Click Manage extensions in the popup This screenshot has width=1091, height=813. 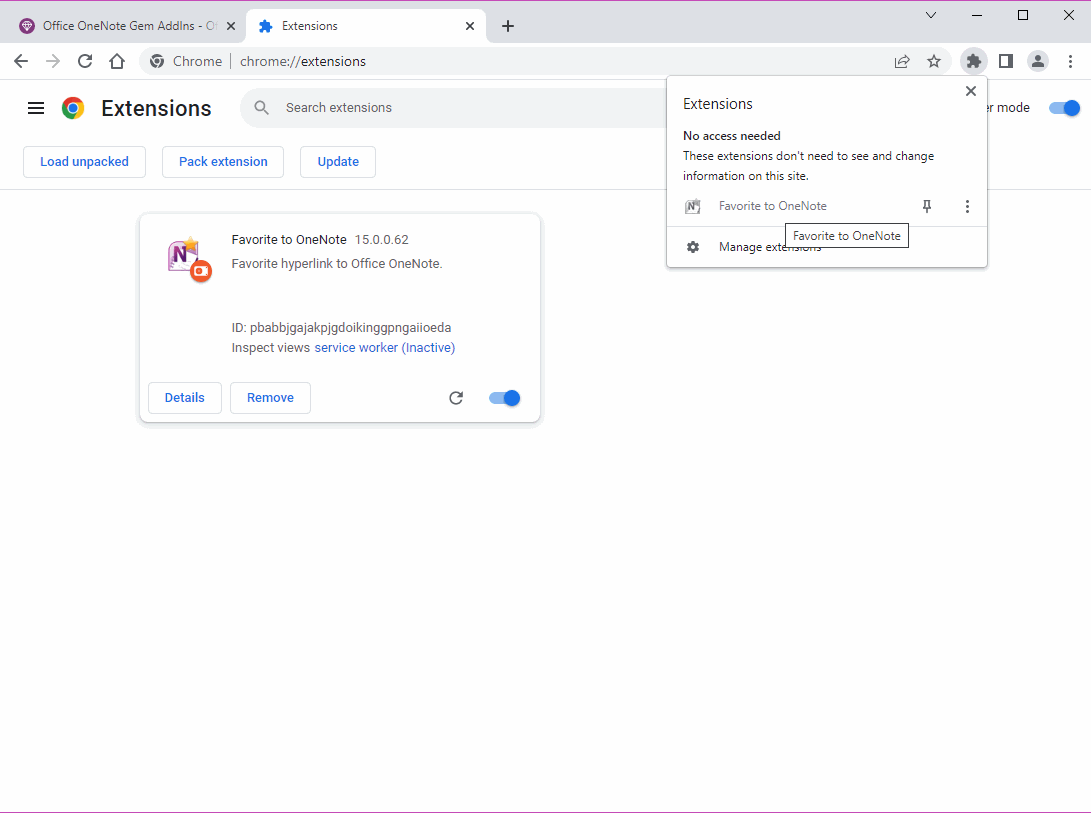[x=827, y=247]
